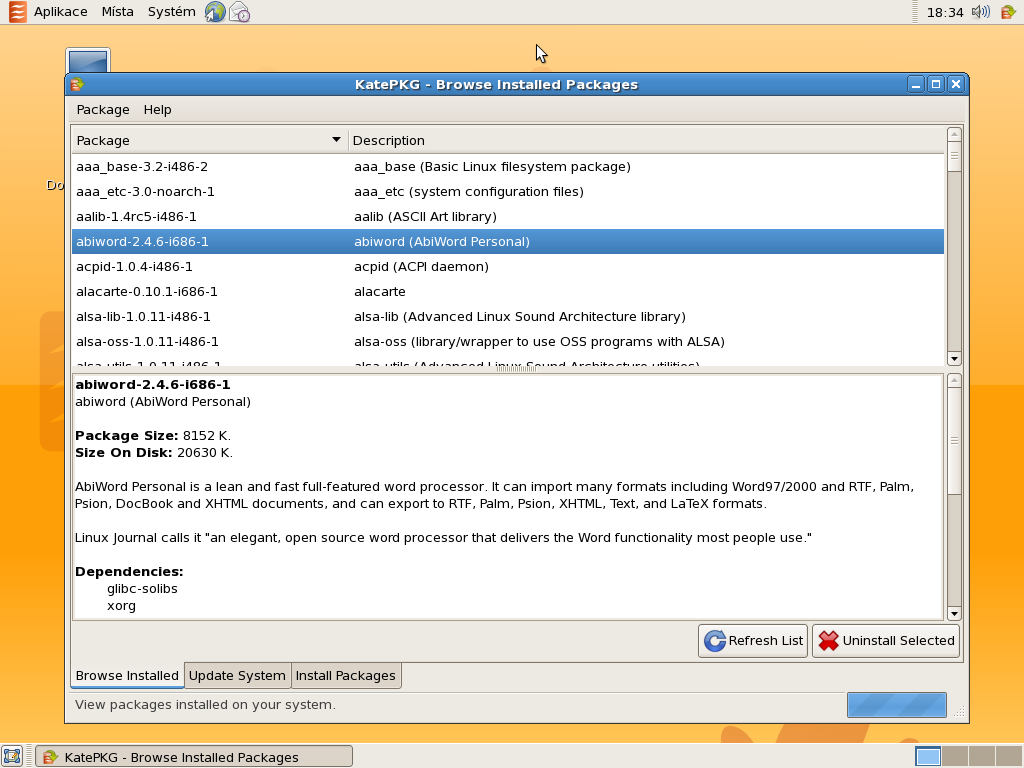Click the details pane scrollbar thumb

(954, 441)
